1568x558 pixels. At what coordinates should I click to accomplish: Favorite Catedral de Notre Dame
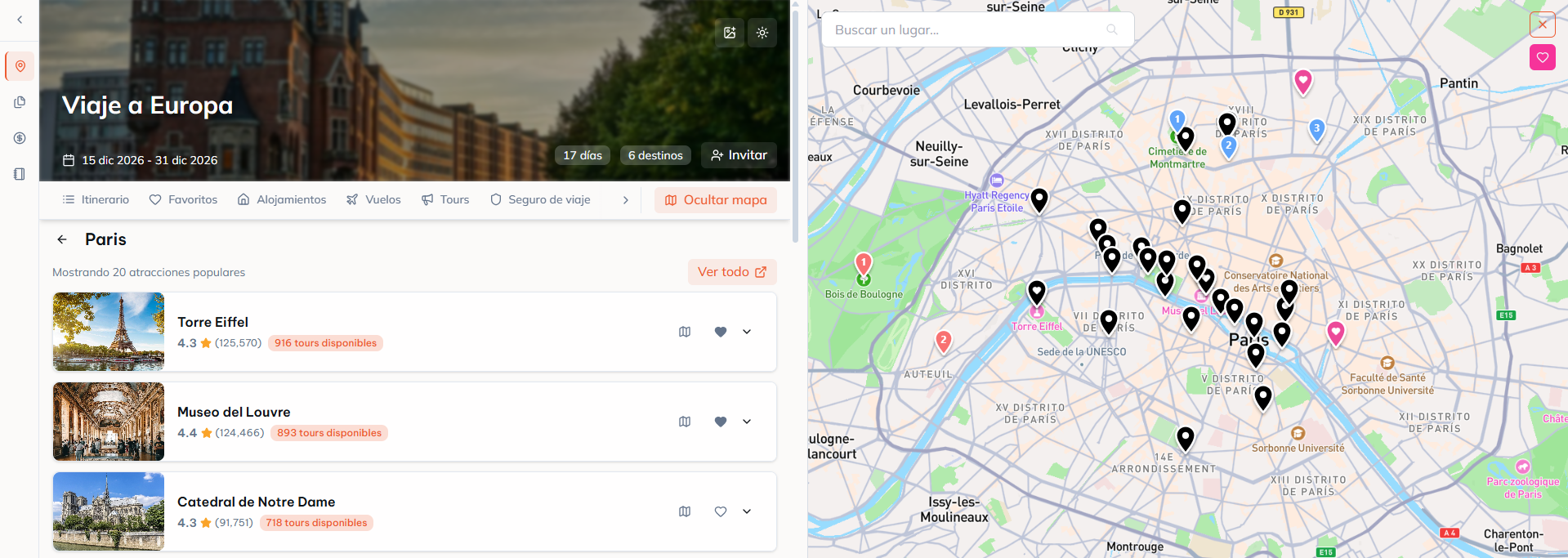[721, 511]
